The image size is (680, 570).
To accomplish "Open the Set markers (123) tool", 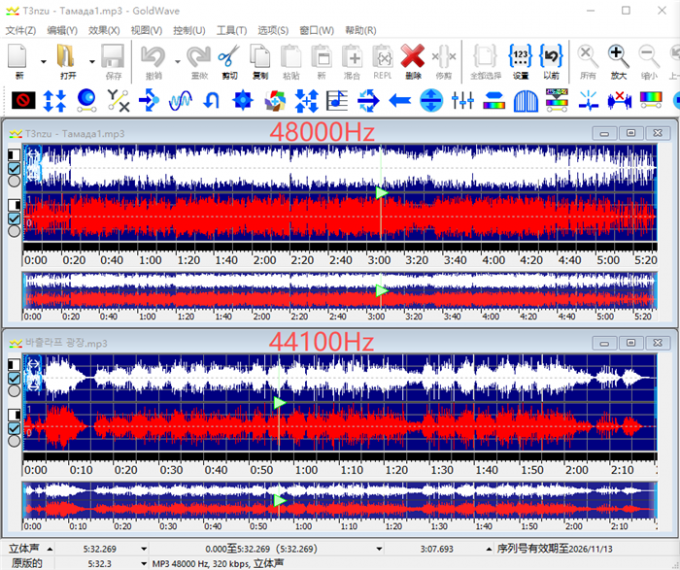I will [x=520, y=58].
